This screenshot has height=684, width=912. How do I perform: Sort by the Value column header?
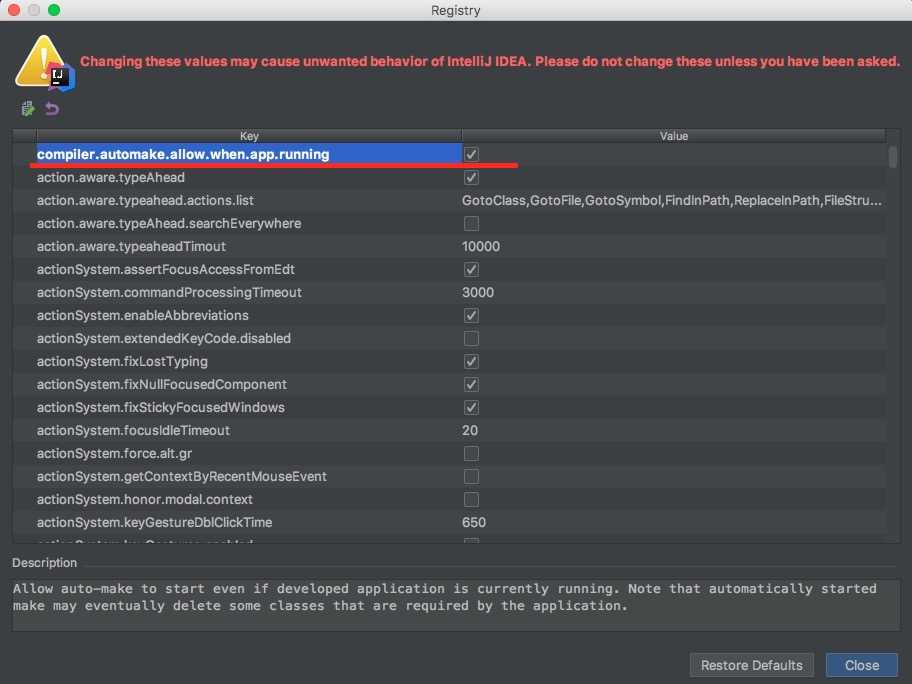click(674, 136)
